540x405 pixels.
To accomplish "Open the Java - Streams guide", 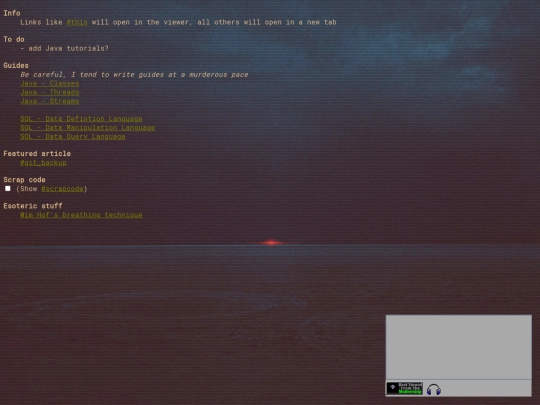I will coord(50,101).
